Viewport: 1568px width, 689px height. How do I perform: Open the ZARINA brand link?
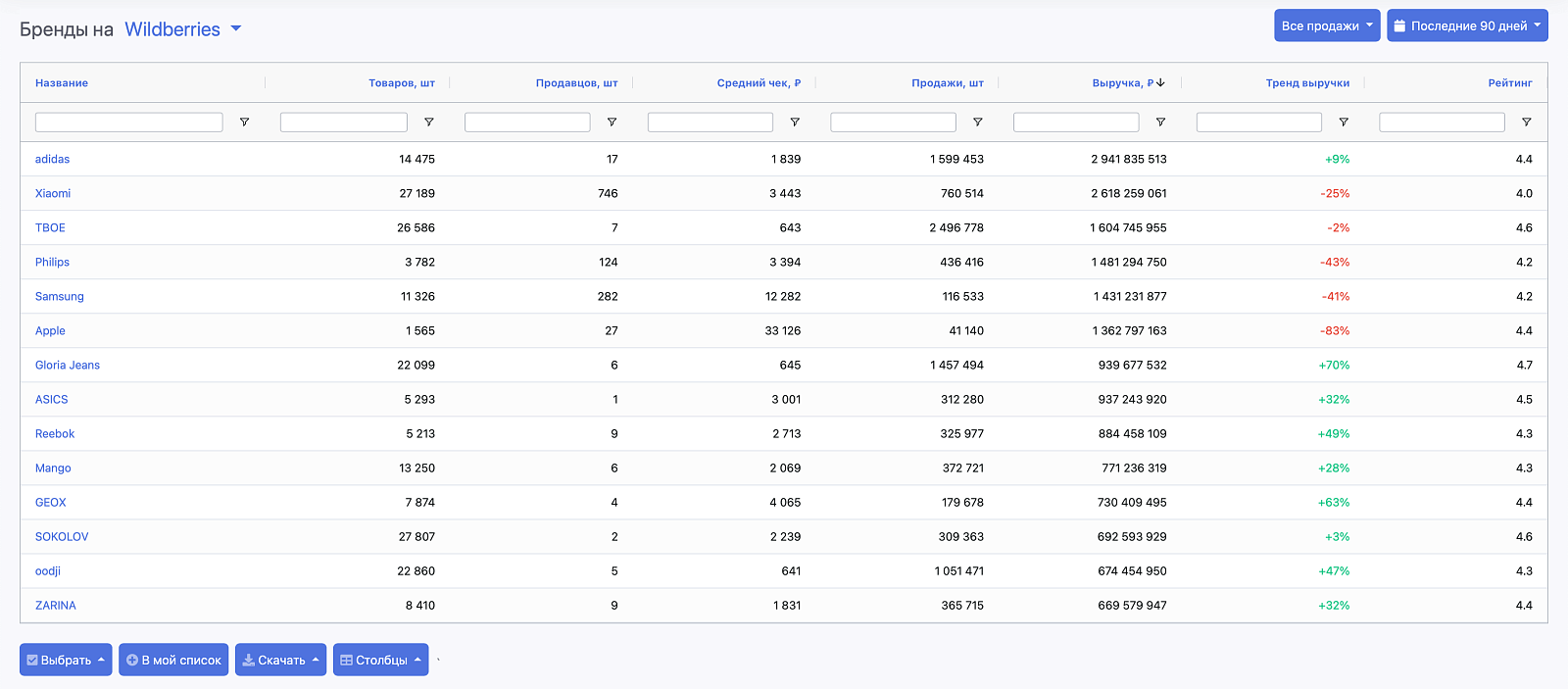coord(56,605)
